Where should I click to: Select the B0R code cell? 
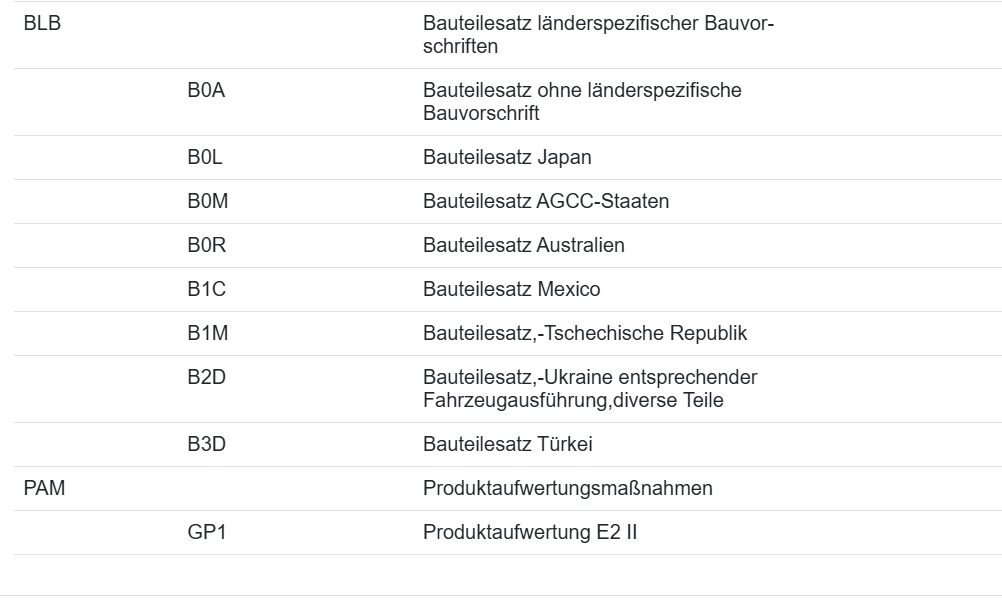click(206, 246)
